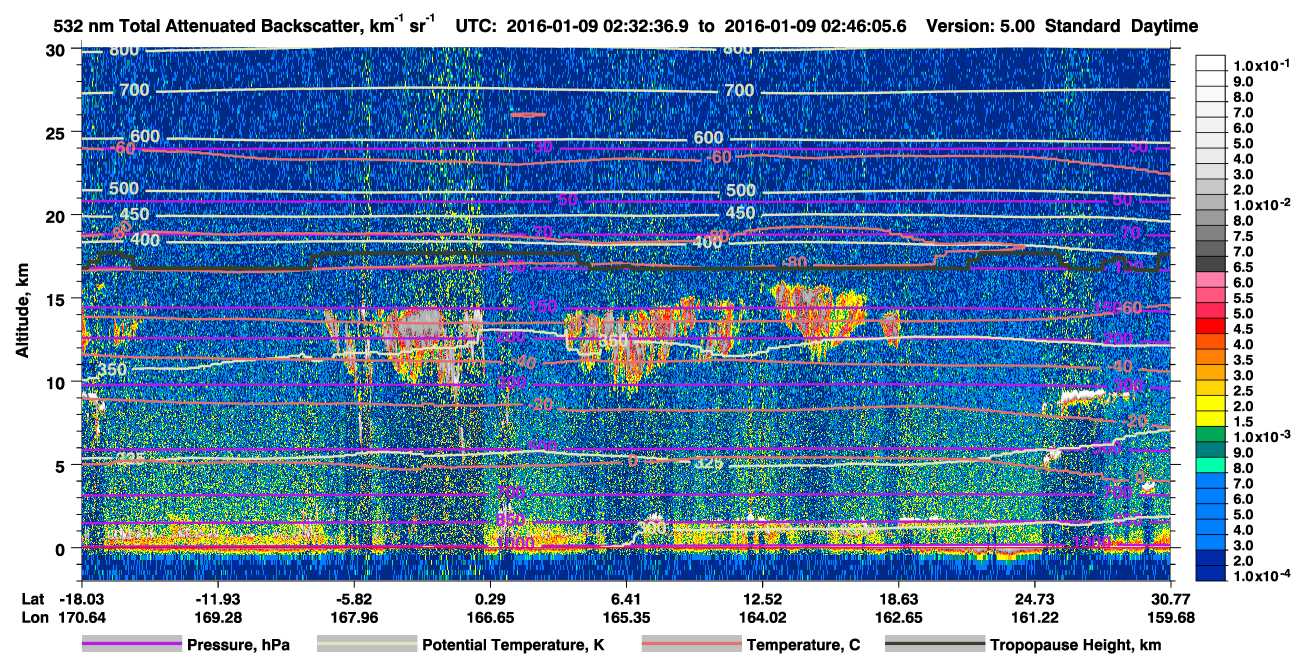This screenshot has width=1300, height=667.
Task: Click the longitude value '165.35'
Action: coord(628,618)
